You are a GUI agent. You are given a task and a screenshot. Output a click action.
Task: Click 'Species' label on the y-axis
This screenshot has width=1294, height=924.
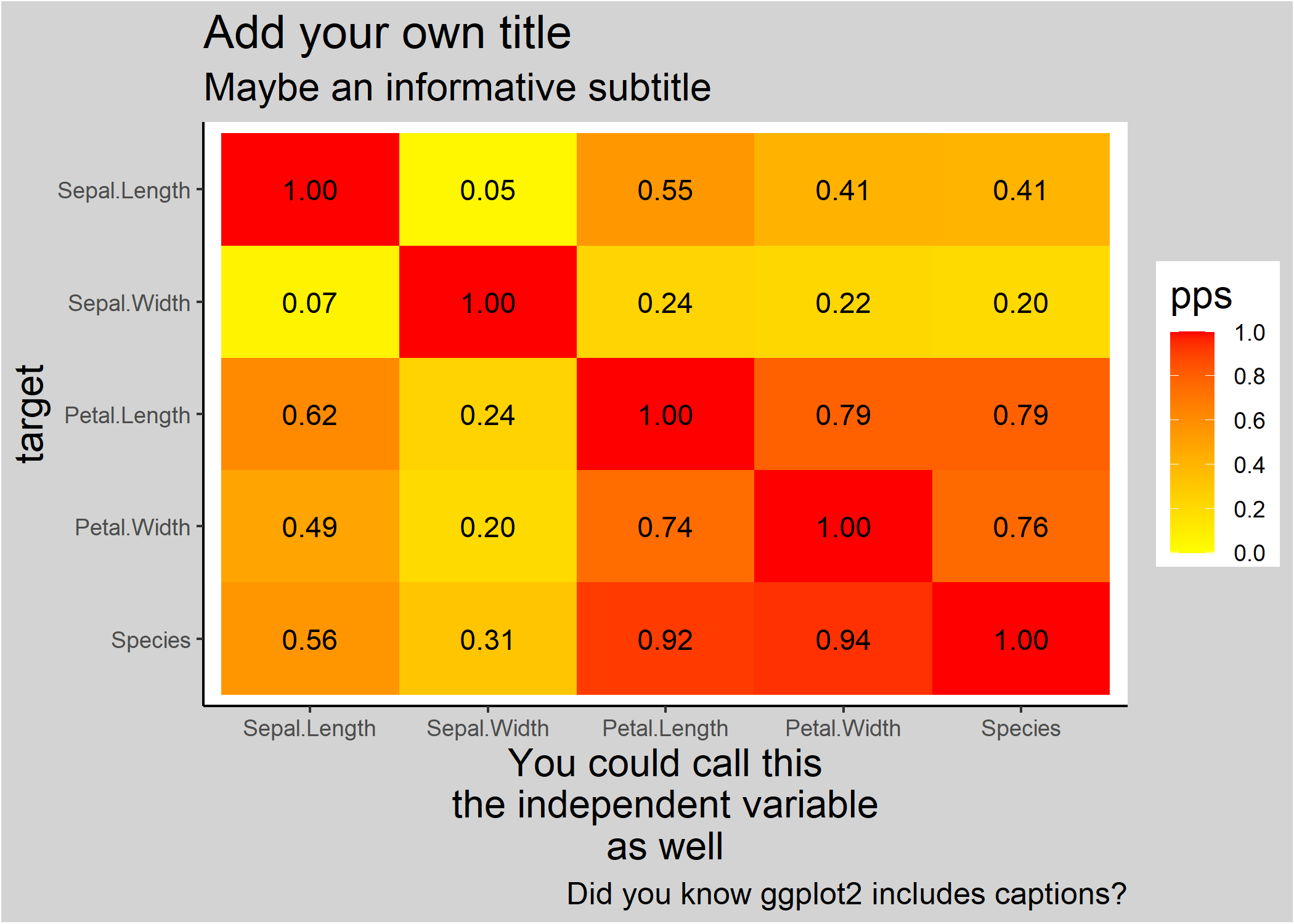[x=150, y=640]
